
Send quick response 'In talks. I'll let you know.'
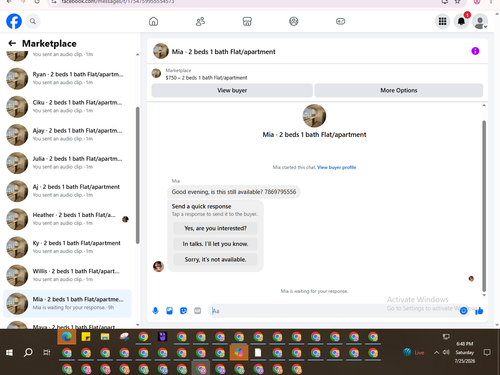click(x=215, y=244)
